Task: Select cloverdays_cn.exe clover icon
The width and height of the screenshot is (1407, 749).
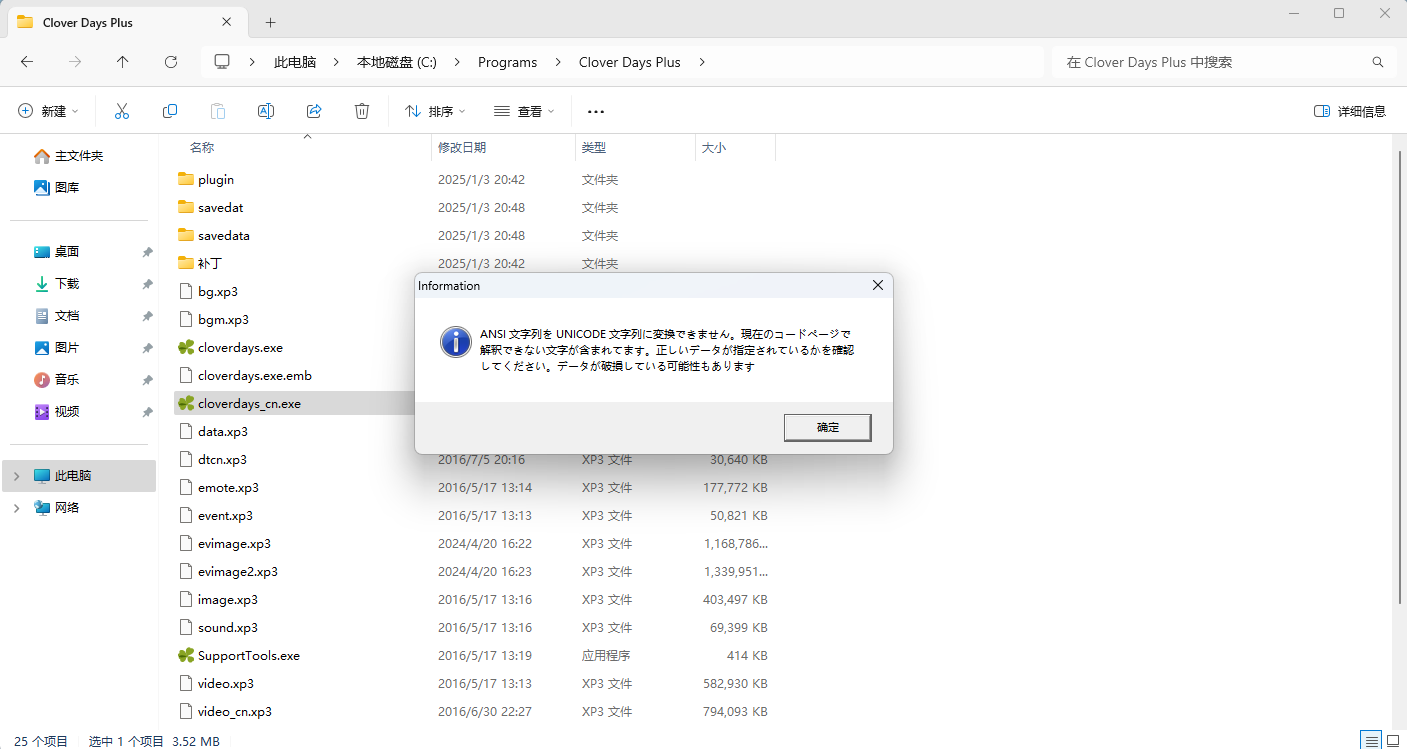Action: pos(185,404)
